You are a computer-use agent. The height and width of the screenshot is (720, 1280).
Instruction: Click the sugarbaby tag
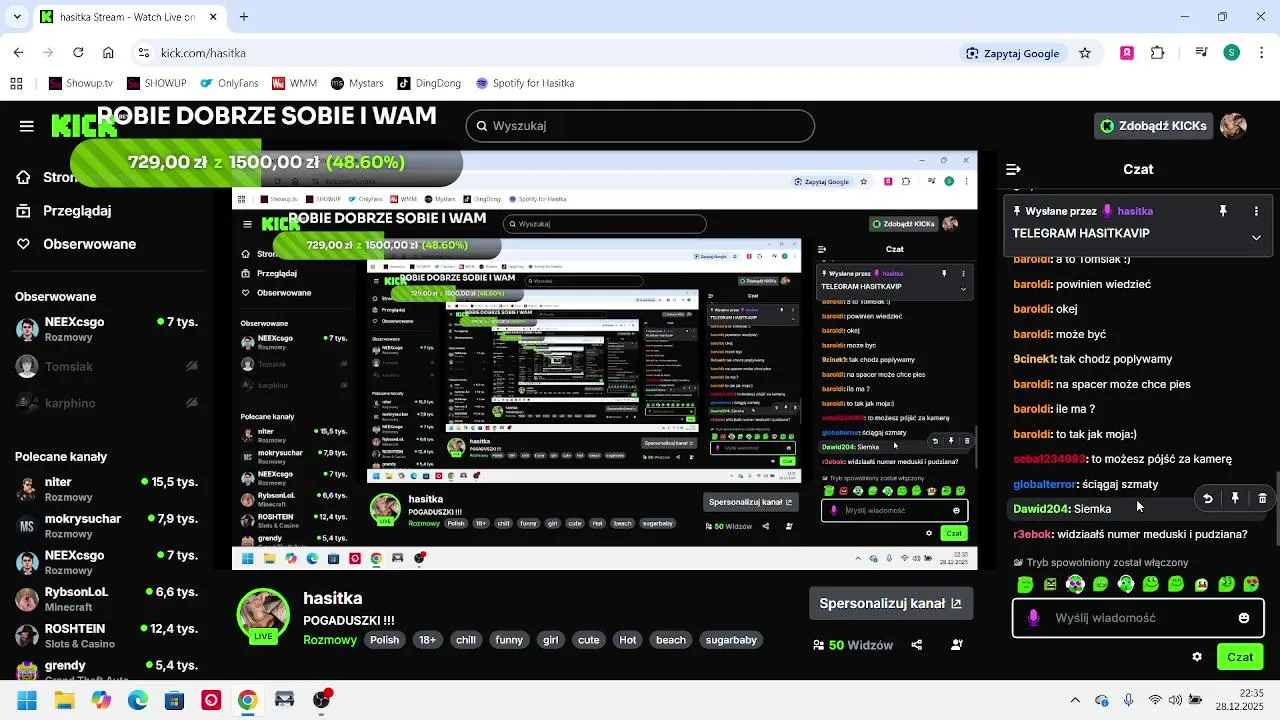point(731,640)
